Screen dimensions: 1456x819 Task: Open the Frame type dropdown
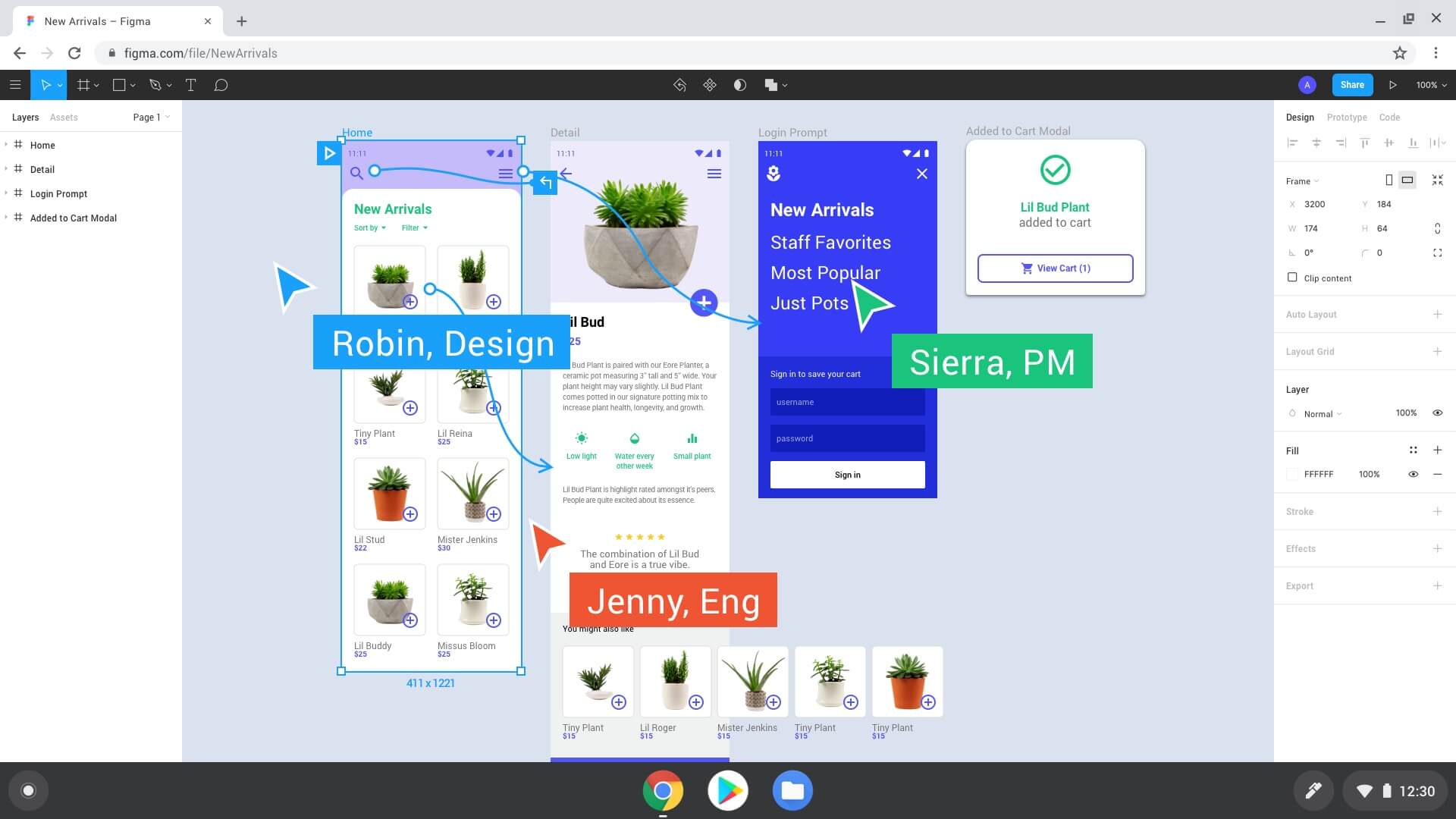click(1302, 181)
